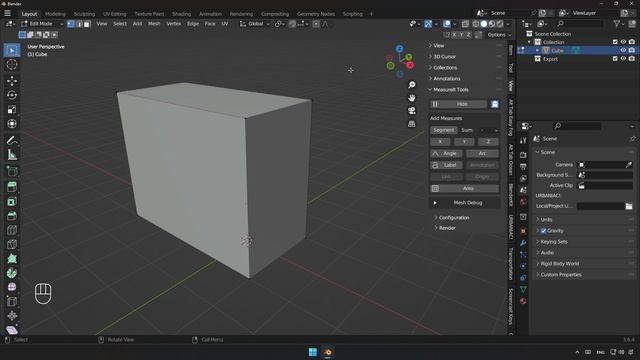Switch to Modeling workspace tab
The width and height of the screenshot is (640, 360).
click(x=55, y=14)
